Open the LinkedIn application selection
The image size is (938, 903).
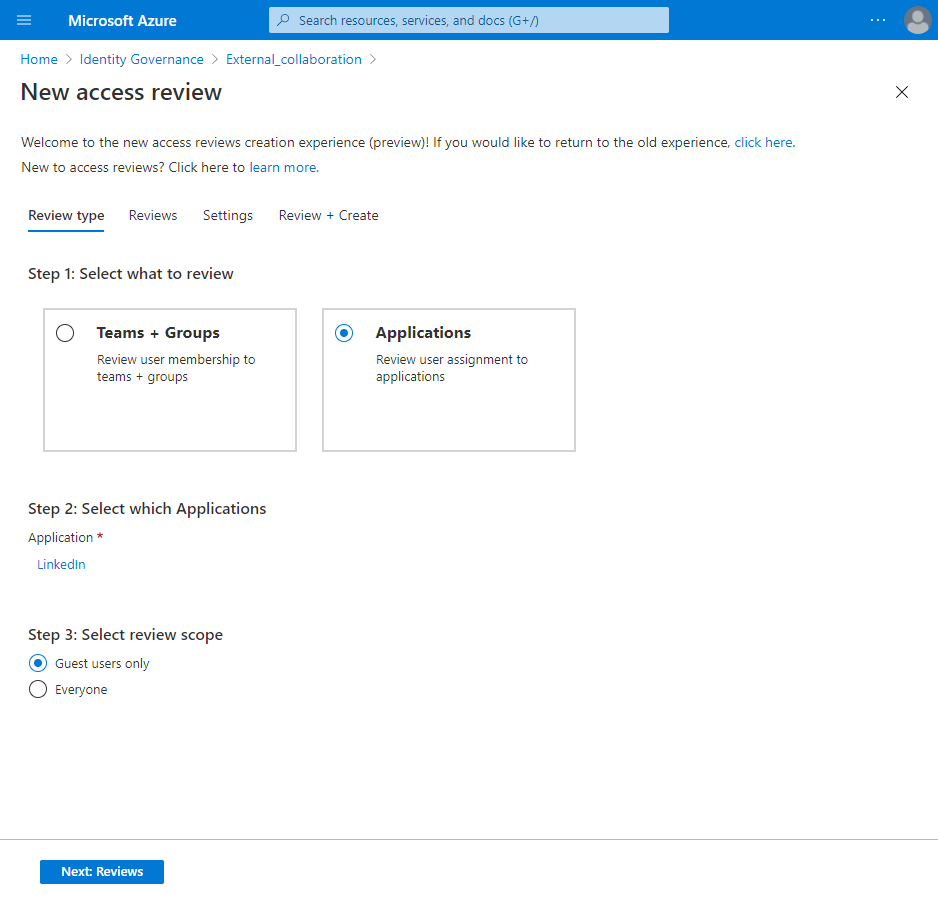(x=61, y=564)
